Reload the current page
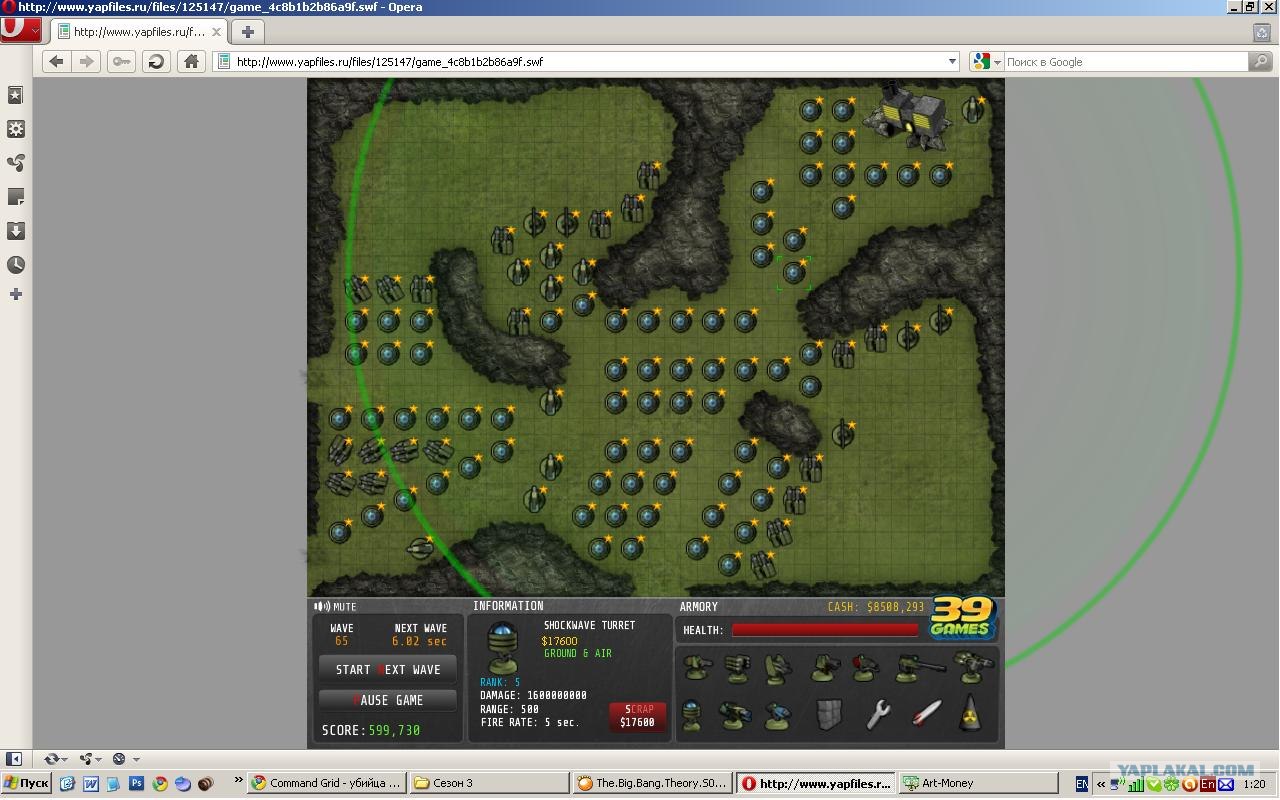Viewport: 1280px width, 800px height. click(156, 62)
